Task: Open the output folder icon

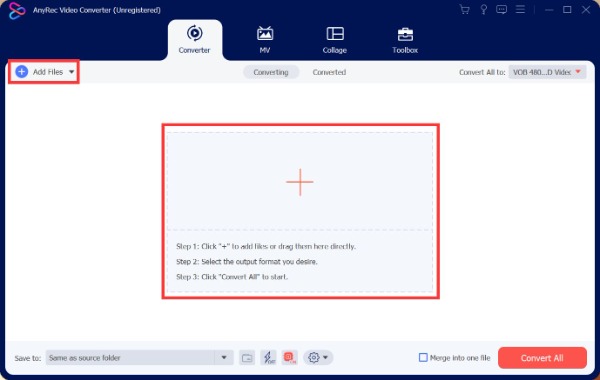Action: coord(247,358)
